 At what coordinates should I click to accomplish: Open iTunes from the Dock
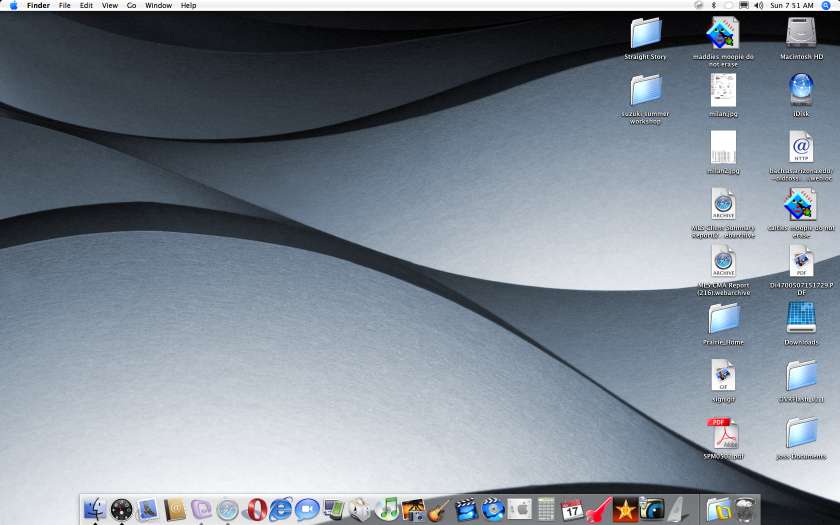(x=387, y=509)
